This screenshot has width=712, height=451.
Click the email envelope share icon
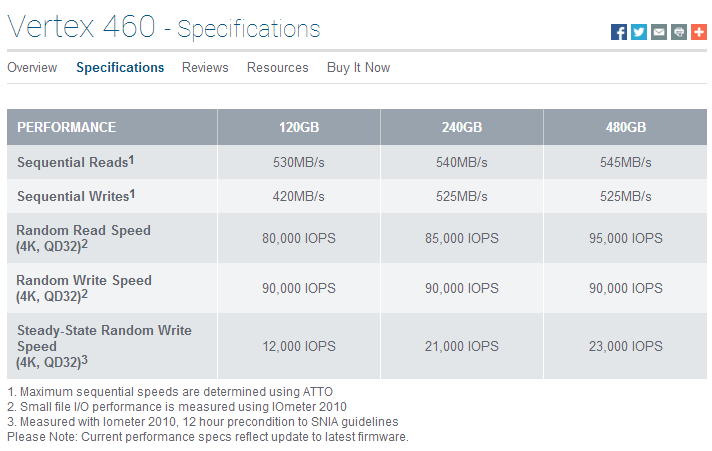[x=659, y=32]
